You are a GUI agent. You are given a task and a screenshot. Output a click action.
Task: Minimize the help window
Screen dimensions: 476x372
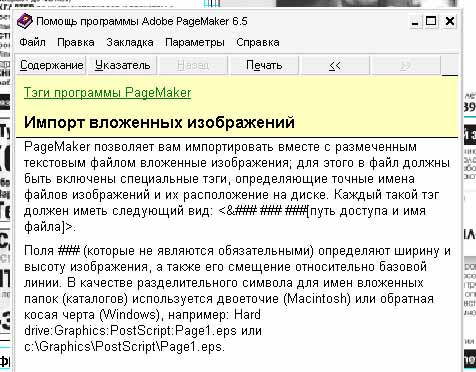pyautogui.click(x=415, y=22)
